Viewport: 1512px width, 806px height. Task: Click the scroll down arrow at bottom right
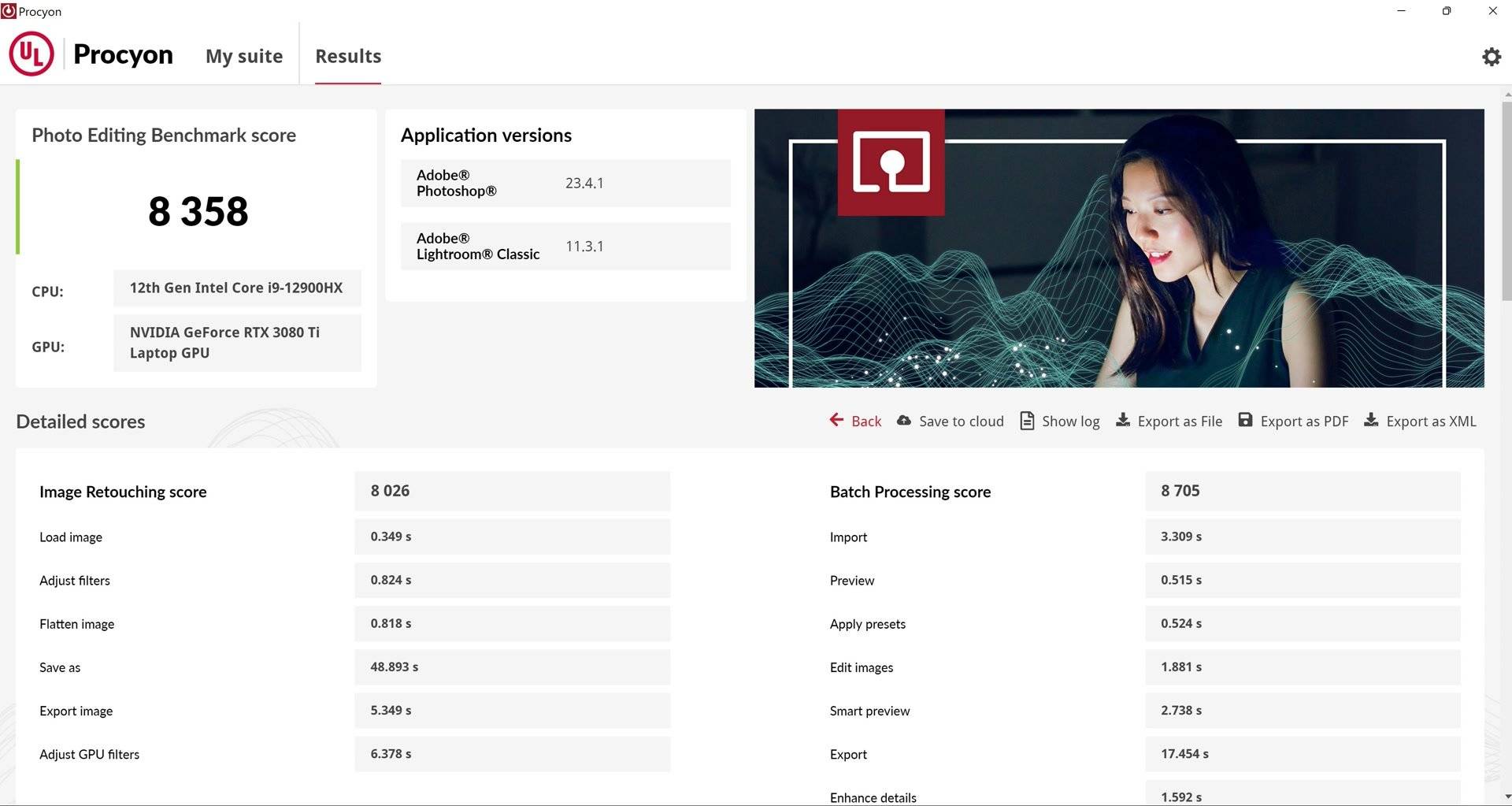1506,797
